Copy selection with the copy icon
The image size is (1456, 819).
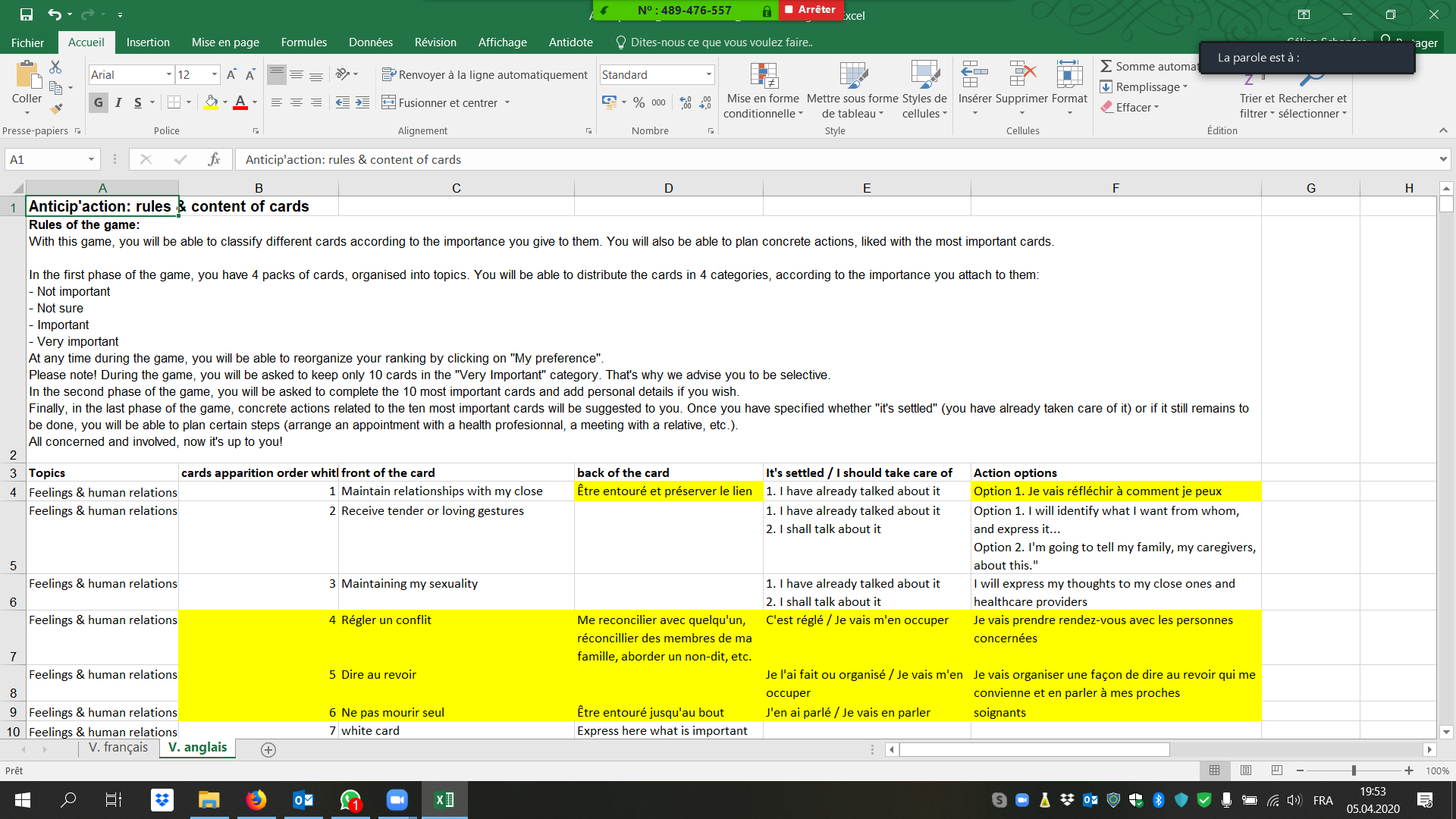coord(55,88)
